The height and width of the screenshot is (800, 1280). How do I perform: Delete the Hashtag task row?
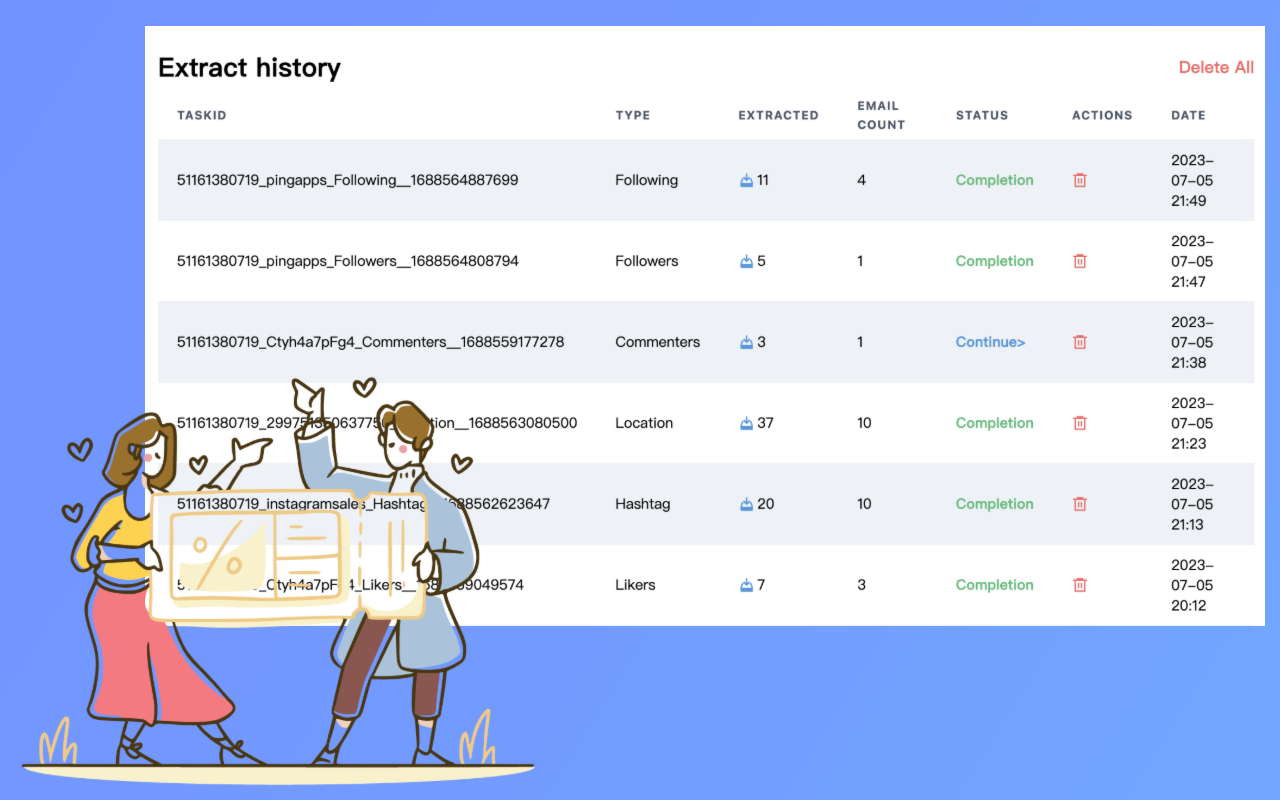1080,504
